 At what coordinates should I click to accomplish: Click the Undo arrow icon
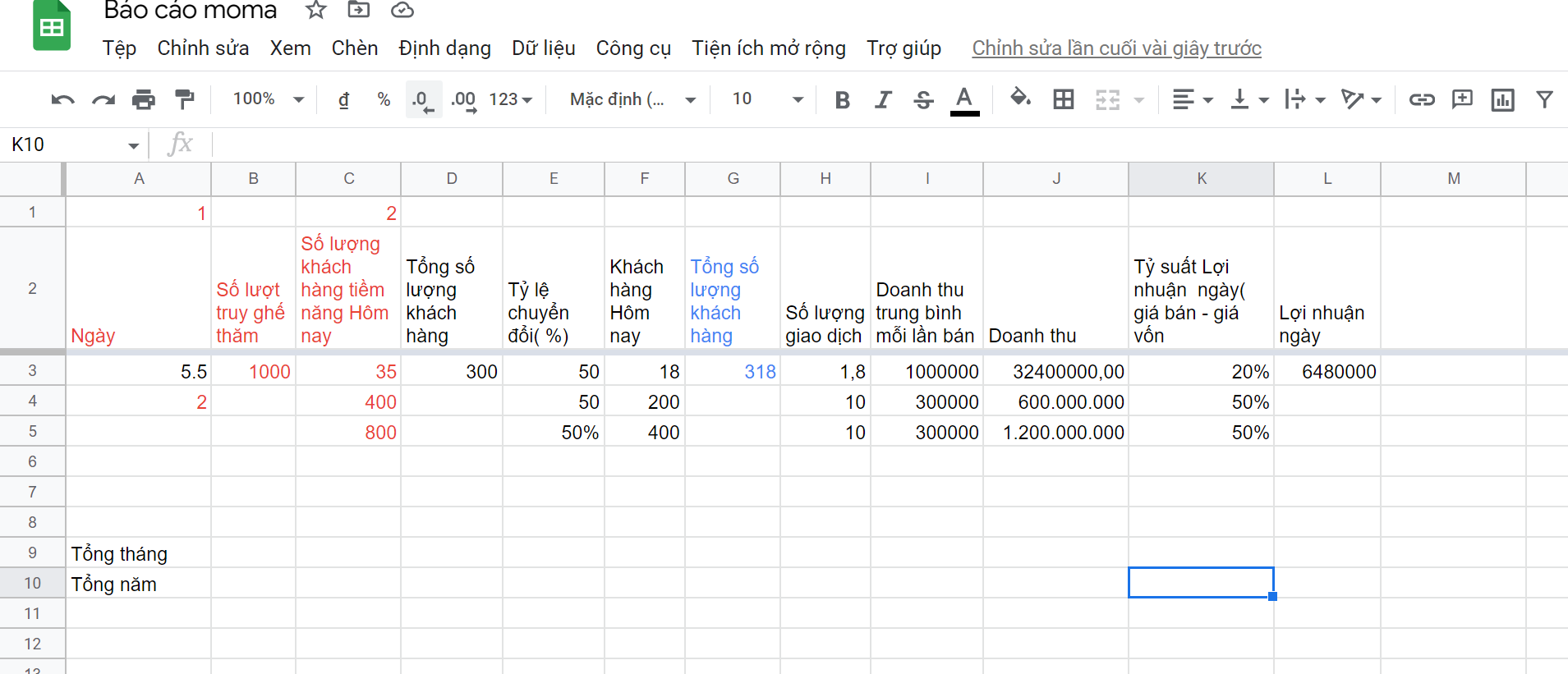pos(62,100)
